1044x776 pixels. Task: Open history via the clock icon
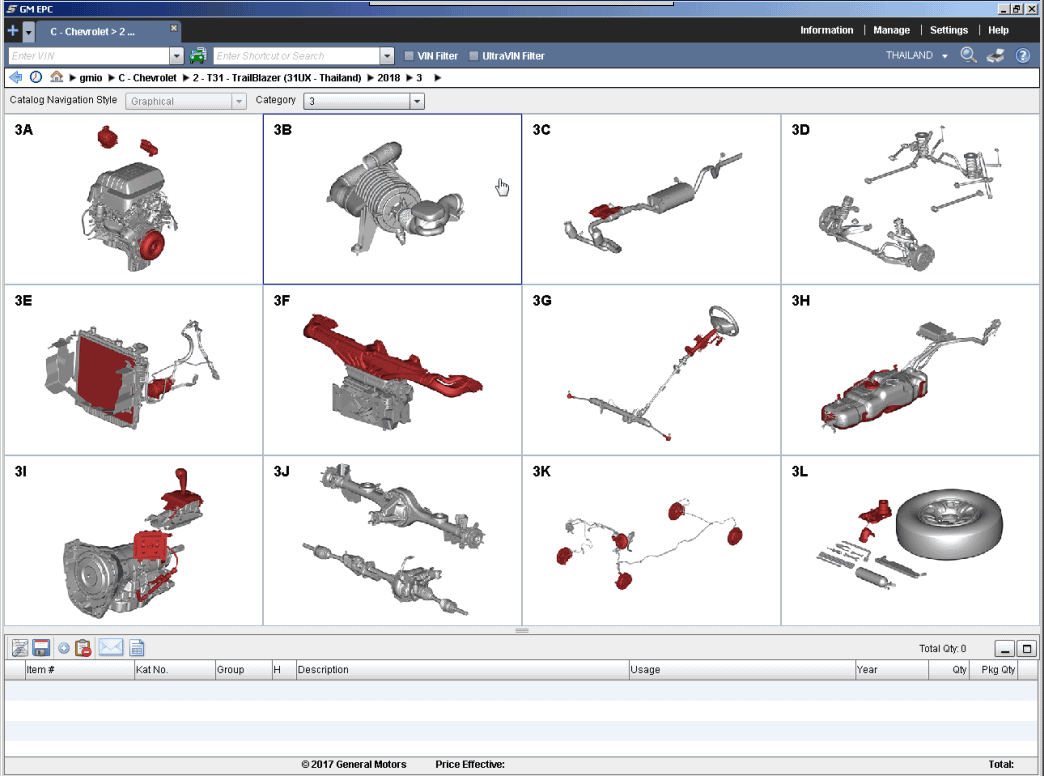36,77
